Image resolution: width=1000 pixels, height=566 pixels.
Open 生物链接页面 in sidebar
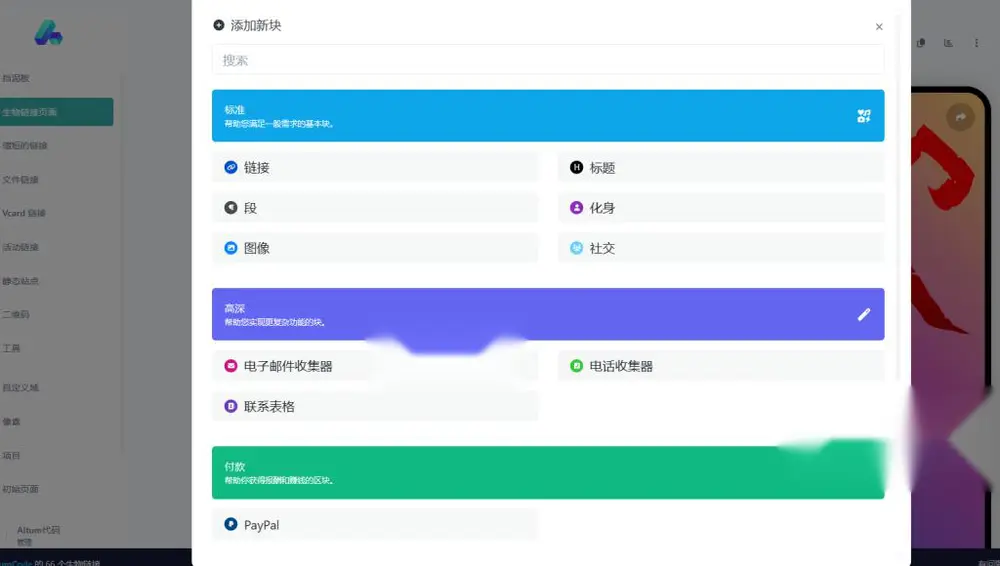(x=57, y=112)
